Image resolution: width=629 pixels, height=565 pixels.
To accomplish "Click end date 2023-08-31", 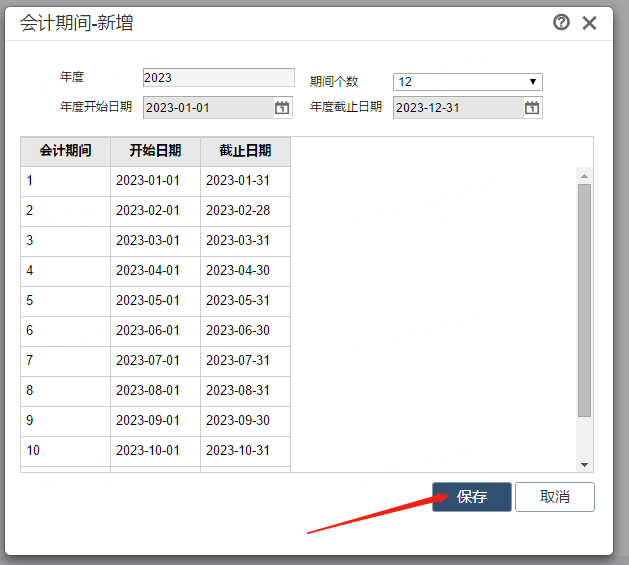I will click(246, 391).
